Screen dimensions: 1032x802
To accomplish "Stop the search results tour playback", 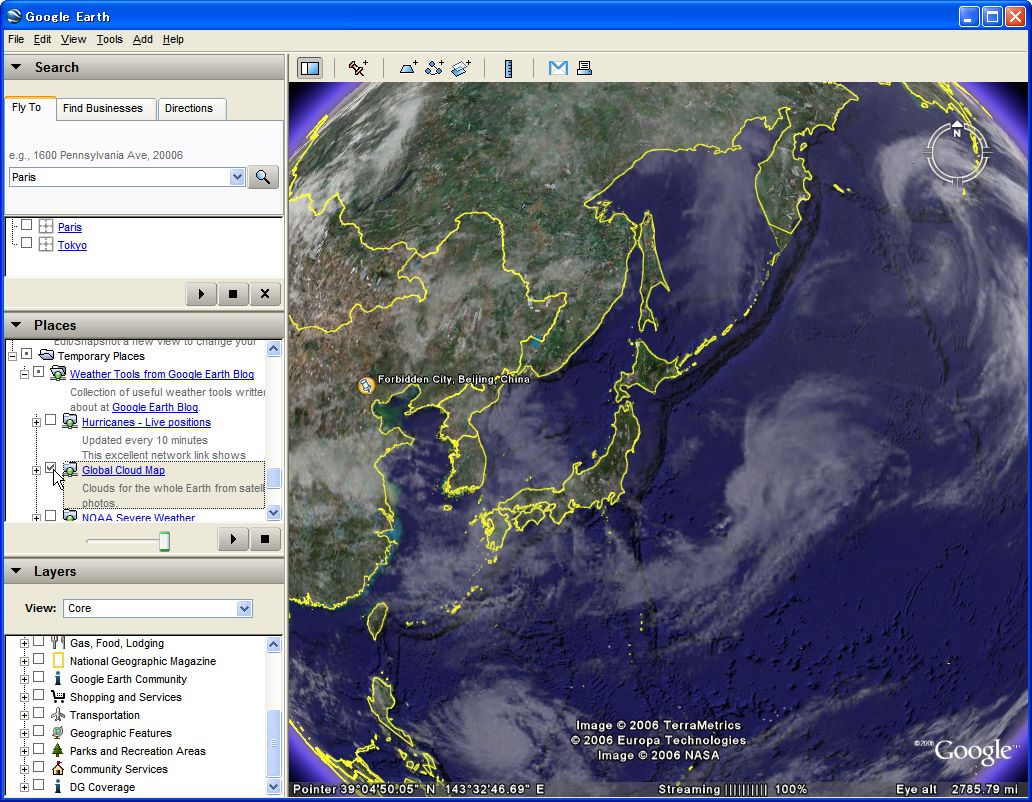I will 233,293.
